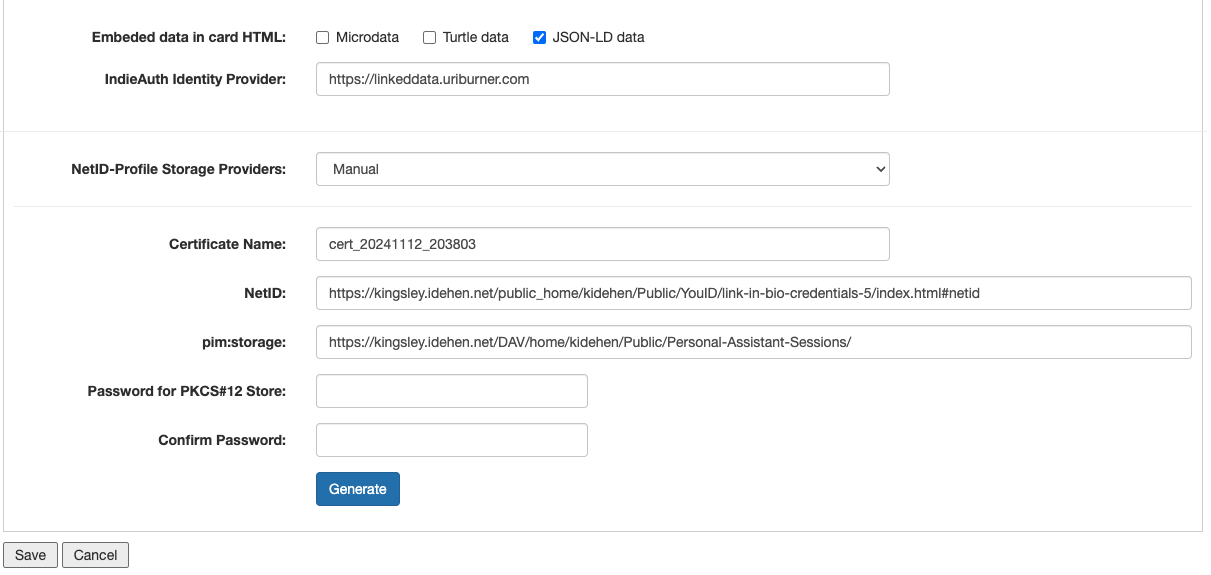Click the Cancel button
The height and width of the screenshot is (575, 1211).
click(95, 555)
